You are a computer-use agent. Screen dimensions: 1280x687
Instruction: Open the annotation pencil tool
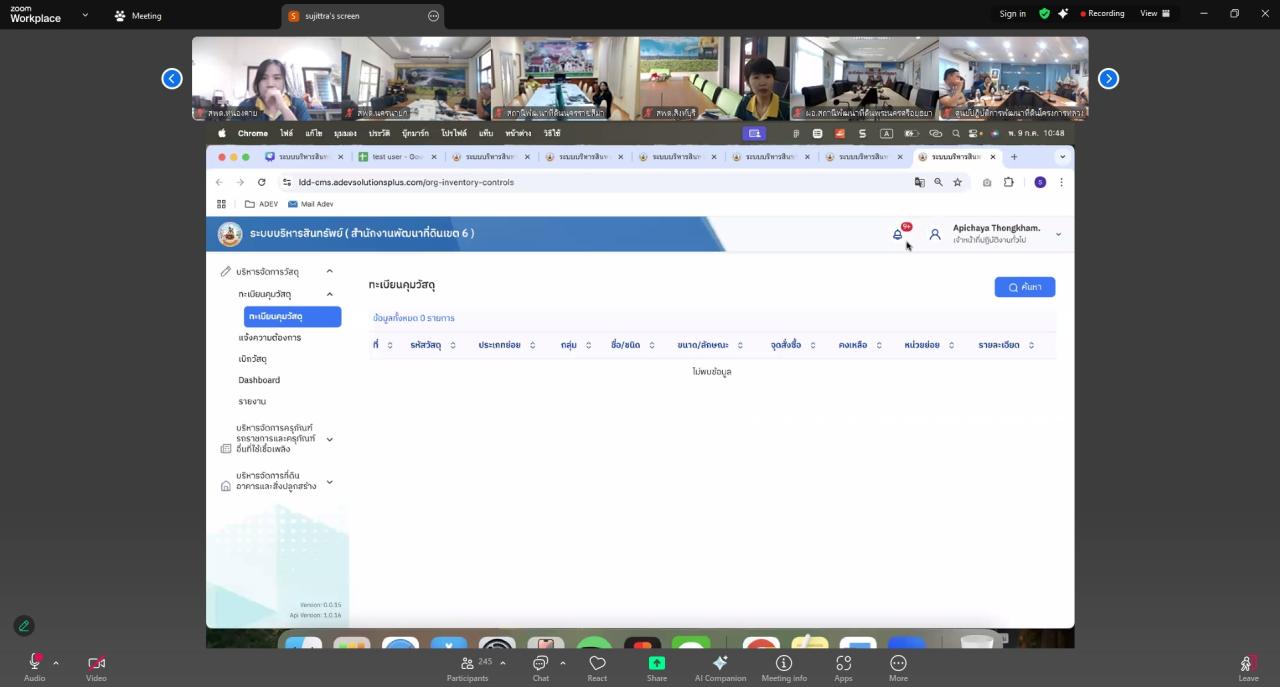tap(24, 626)
